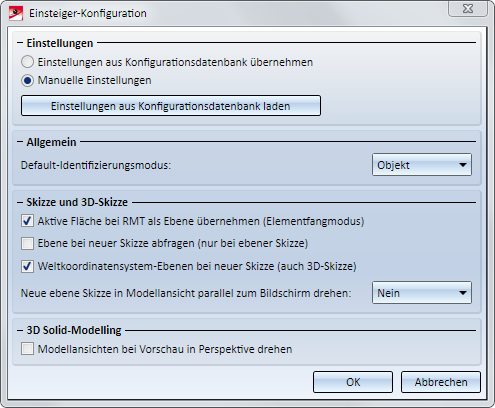Click 'Einstellungen aus Konfigurationsdatenbank laden' button
The image size is (495, 408).
[x=171, y=106]
